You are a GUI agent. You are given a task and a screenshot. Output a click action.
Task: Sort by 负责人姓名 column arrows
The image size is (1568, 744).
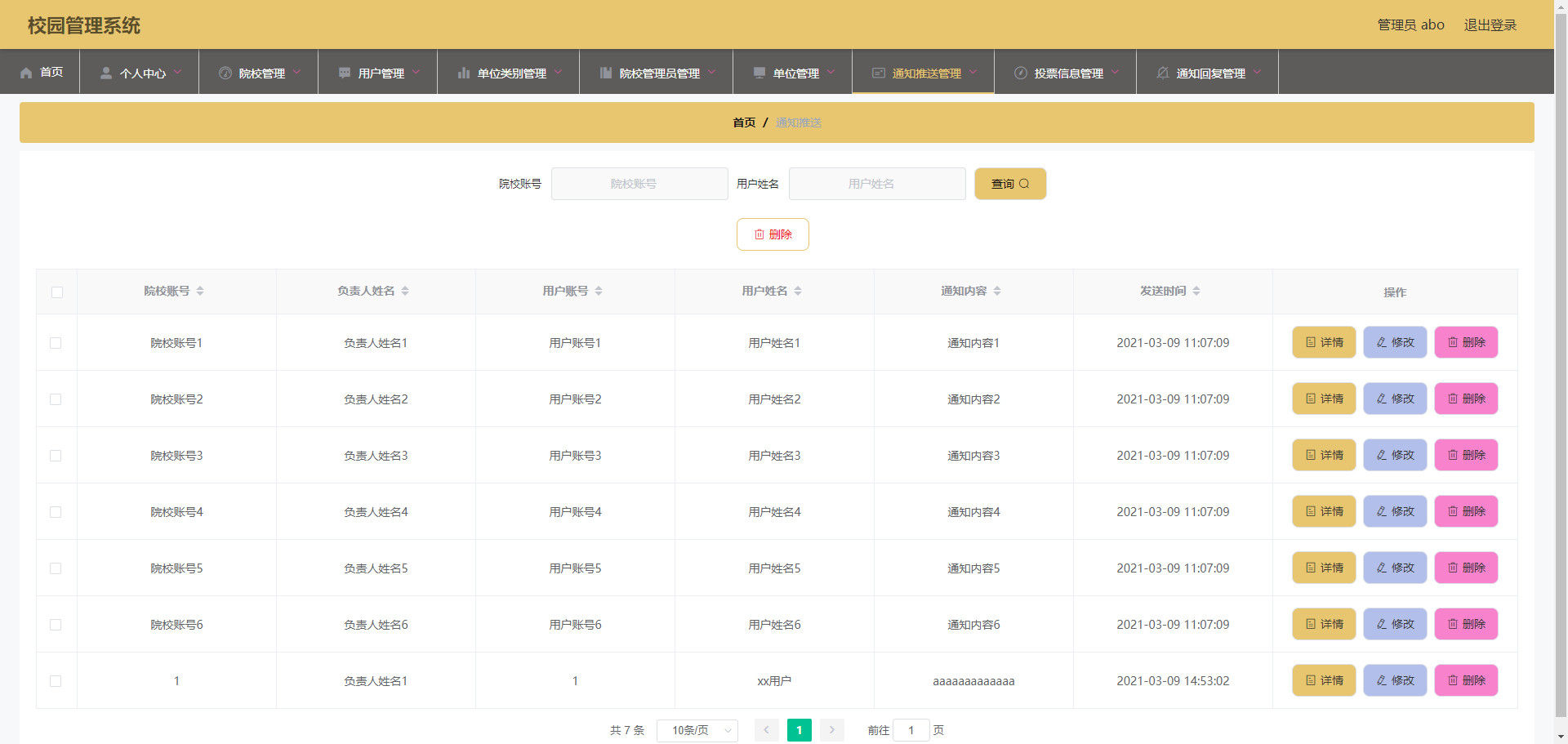point(405,291)
